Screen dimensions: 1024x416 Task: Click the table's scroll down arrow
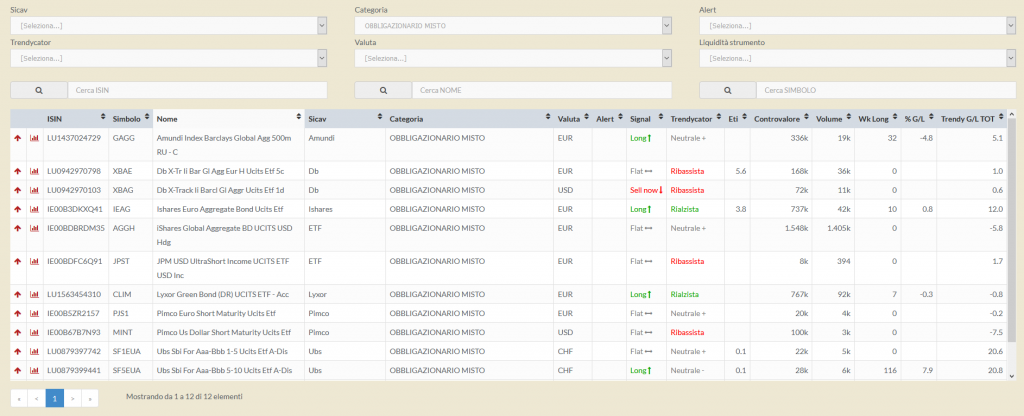[x=1012, y=376]
